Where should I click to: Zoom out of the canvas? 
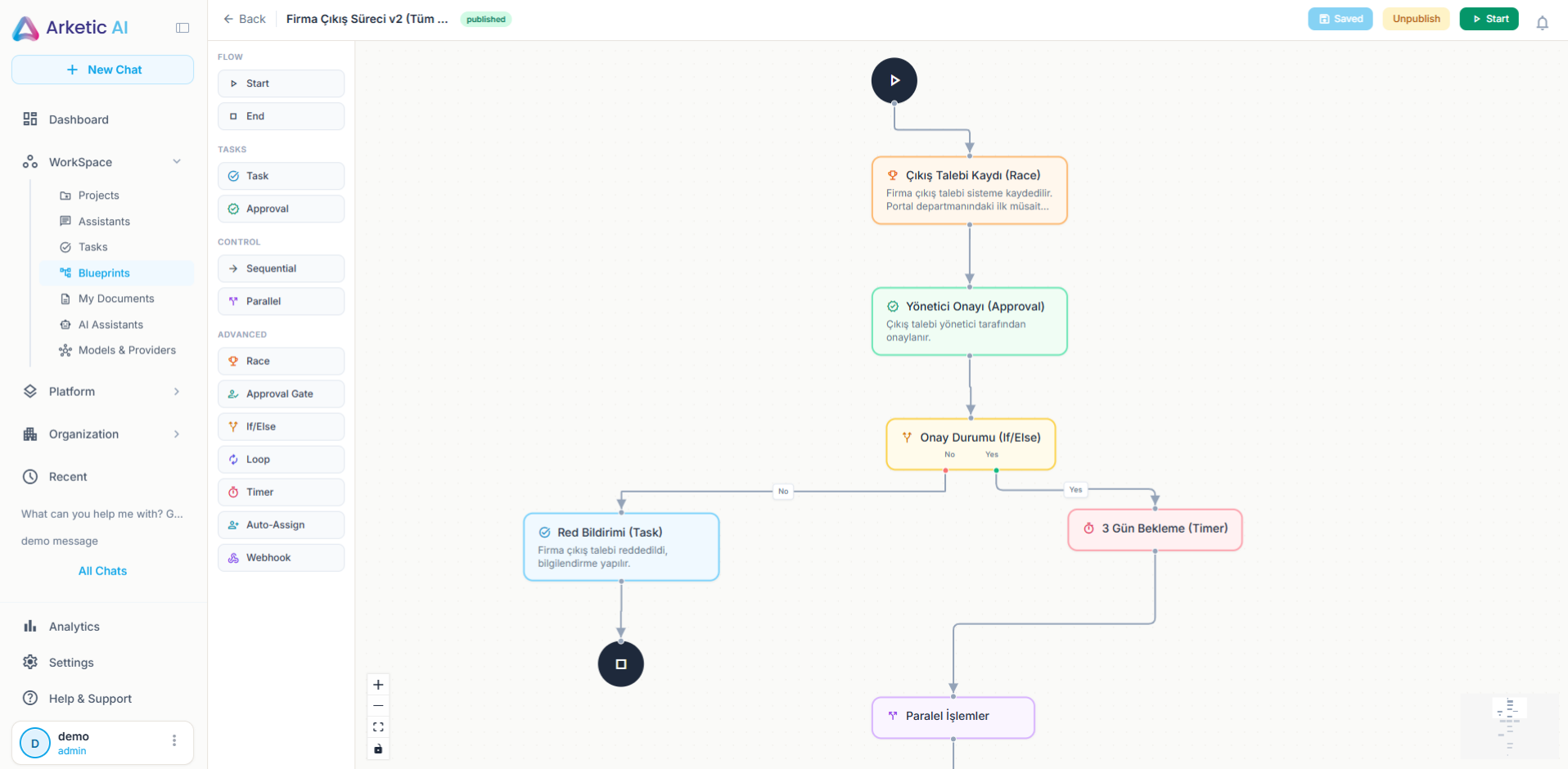pos(378,706)
